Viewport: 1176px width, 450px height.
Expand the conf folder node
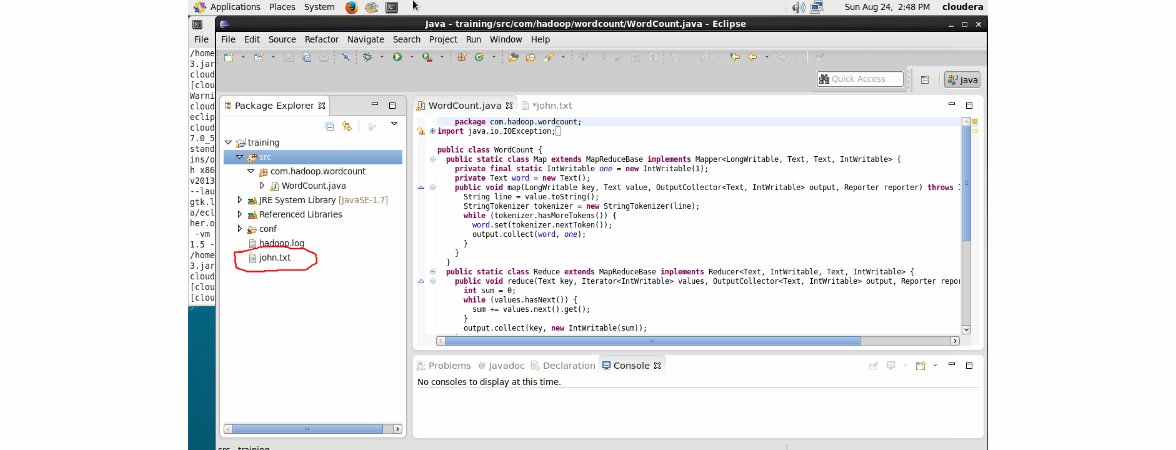coord(239,229)
